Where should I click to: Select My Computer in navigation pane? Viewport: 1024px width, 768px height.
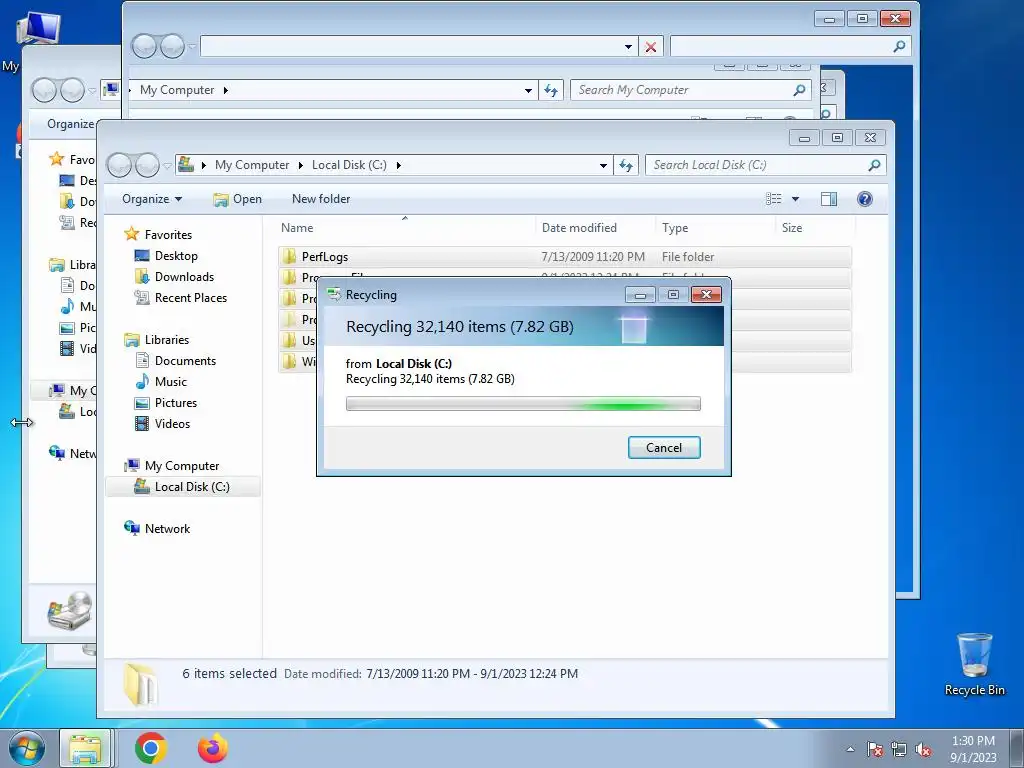coord(182,466)
